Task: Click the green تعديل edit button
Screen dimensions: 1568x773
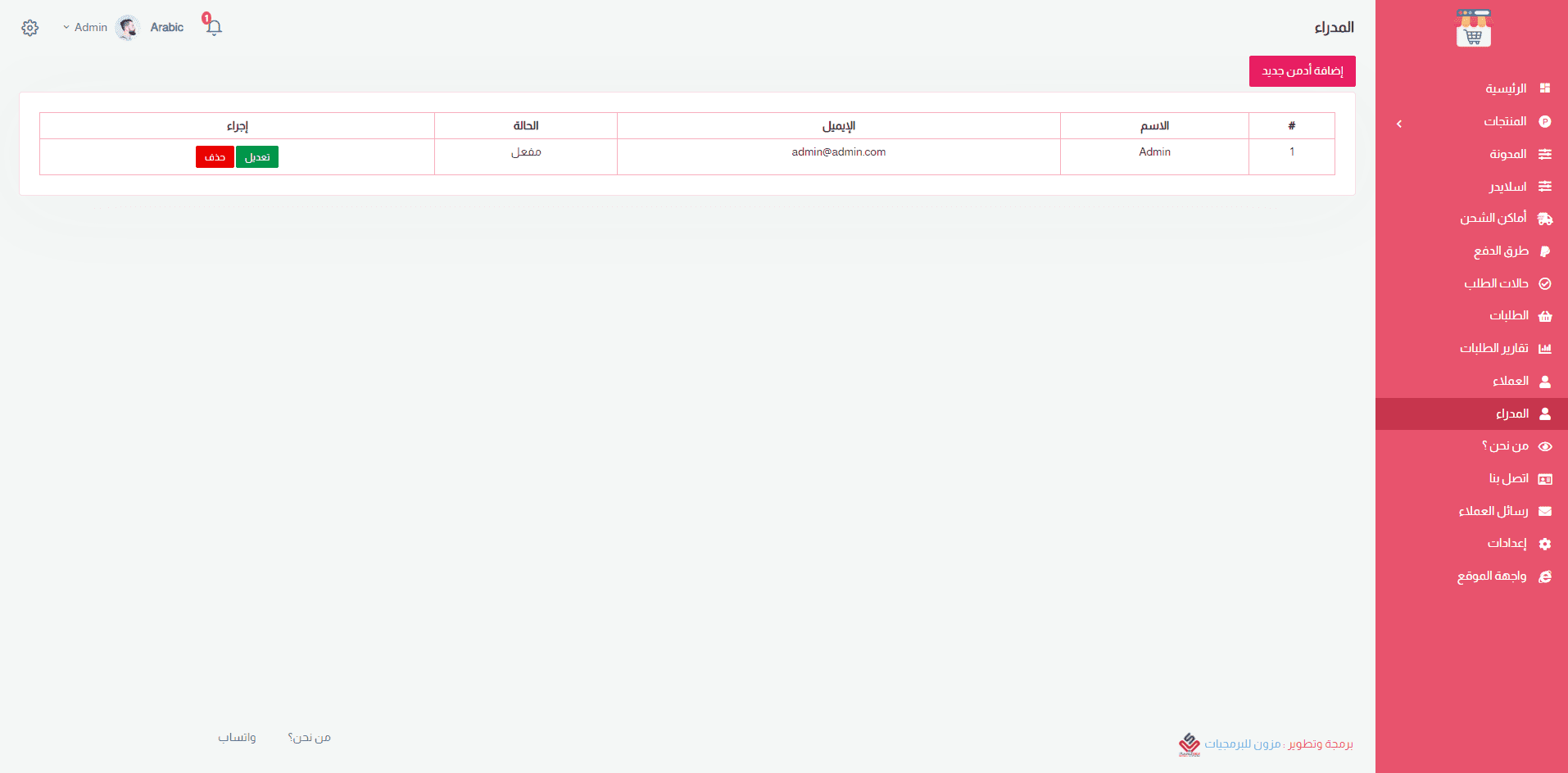Action: click(x=257, y=157)
